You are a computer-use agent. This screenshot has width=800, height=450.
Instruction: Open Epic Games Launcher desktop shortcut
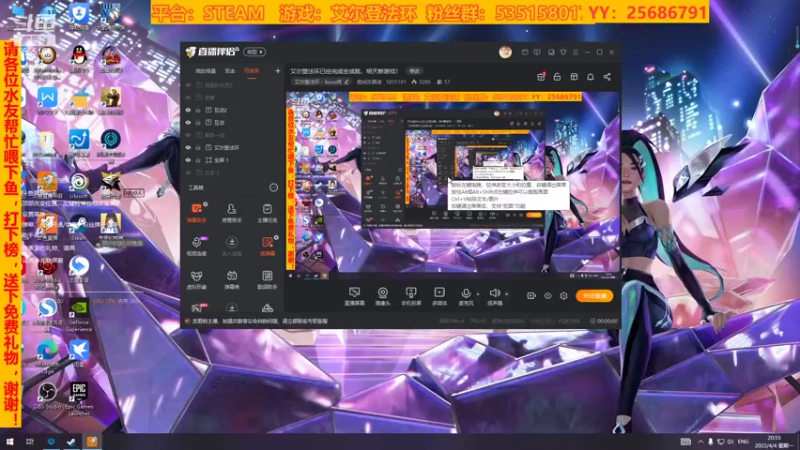(x=79, y=399)
